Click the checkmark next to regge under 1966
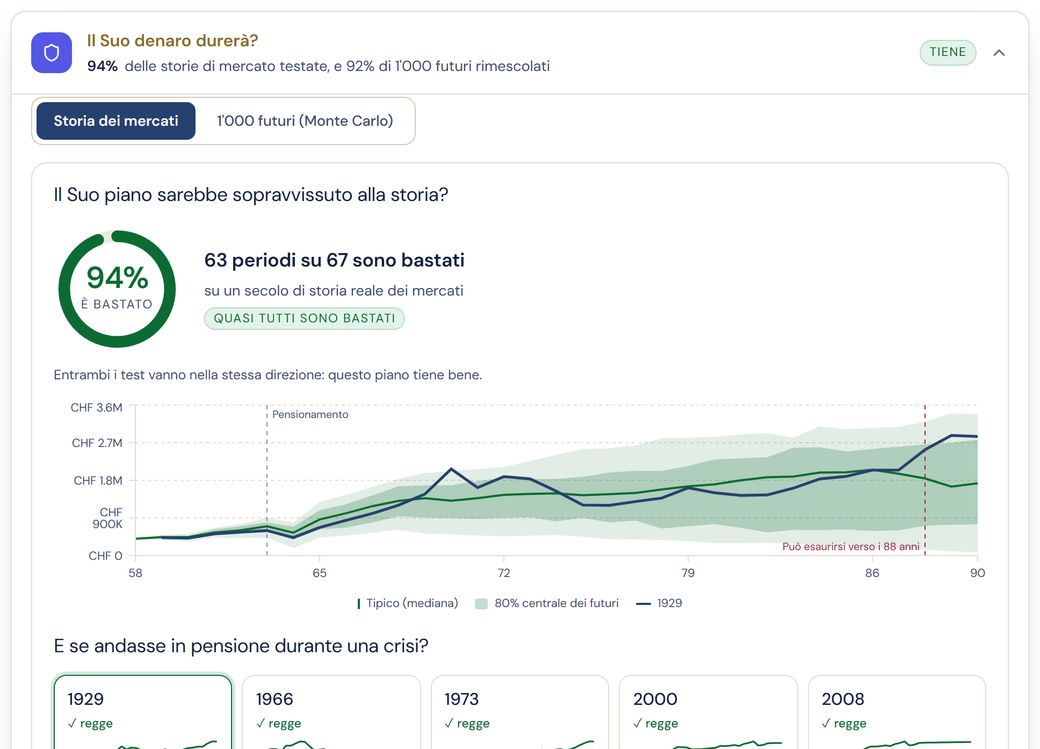This screenshot has height=749, width=1040. click(x=261, y=724)
